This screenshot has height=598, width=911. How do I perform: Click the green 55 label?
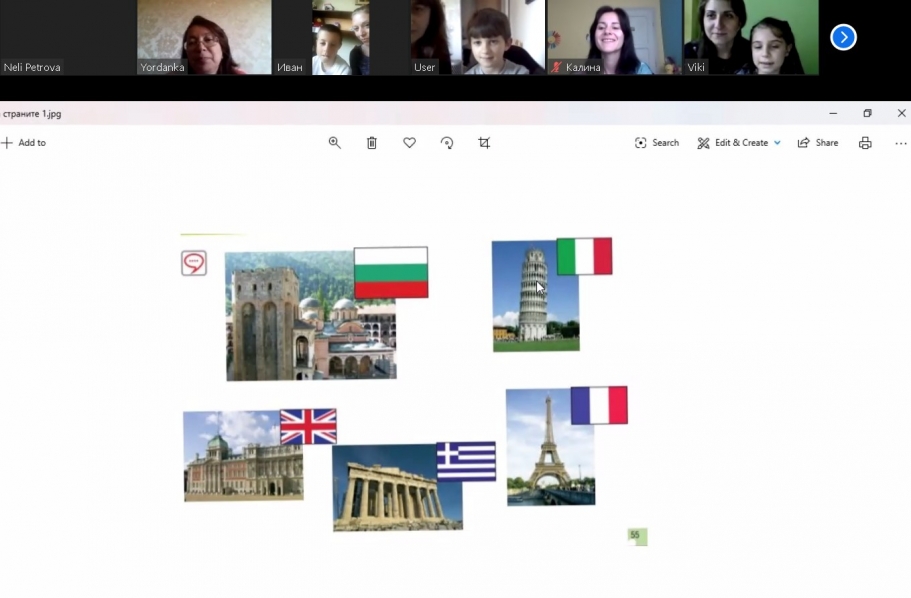coord(637,536)
